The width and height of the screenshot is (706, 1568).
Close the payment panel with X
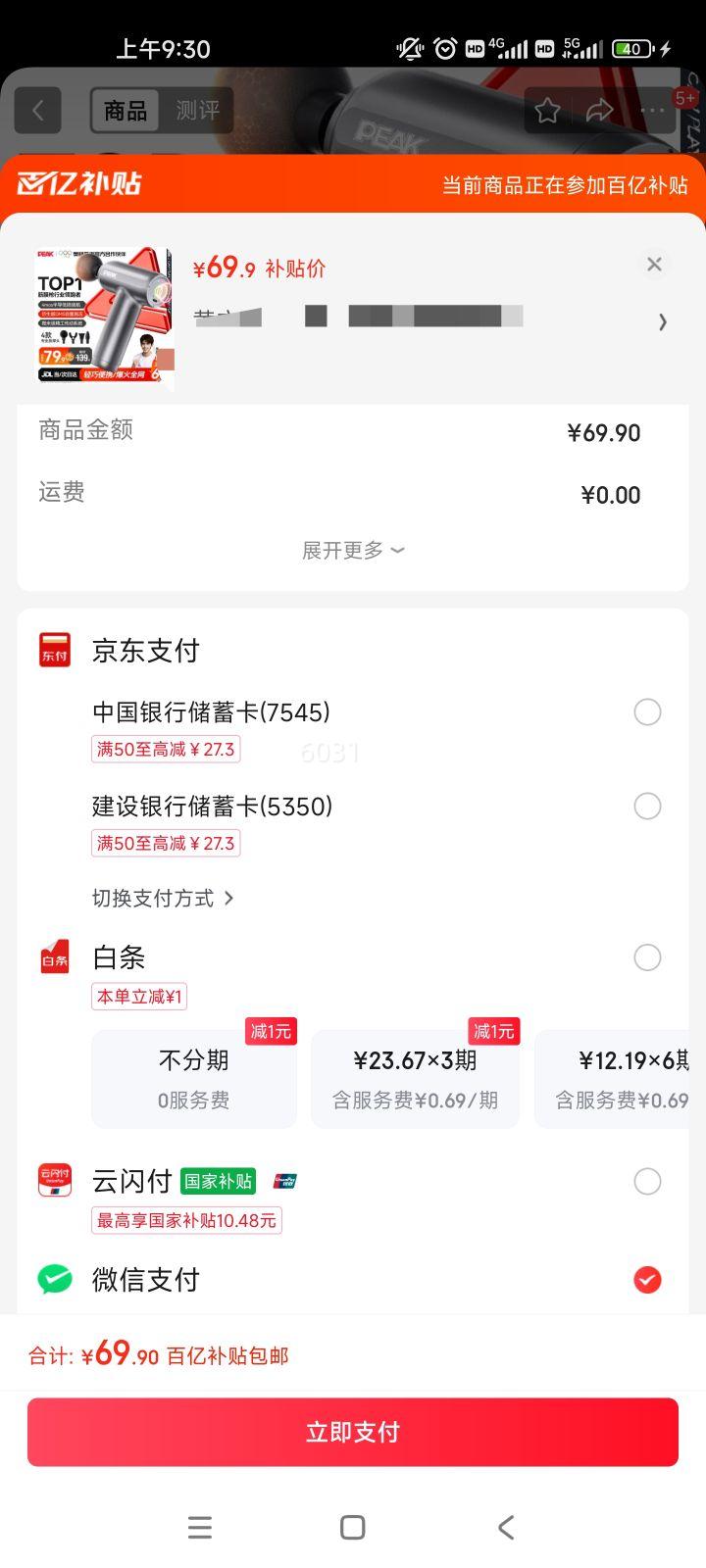coord(654,264)
